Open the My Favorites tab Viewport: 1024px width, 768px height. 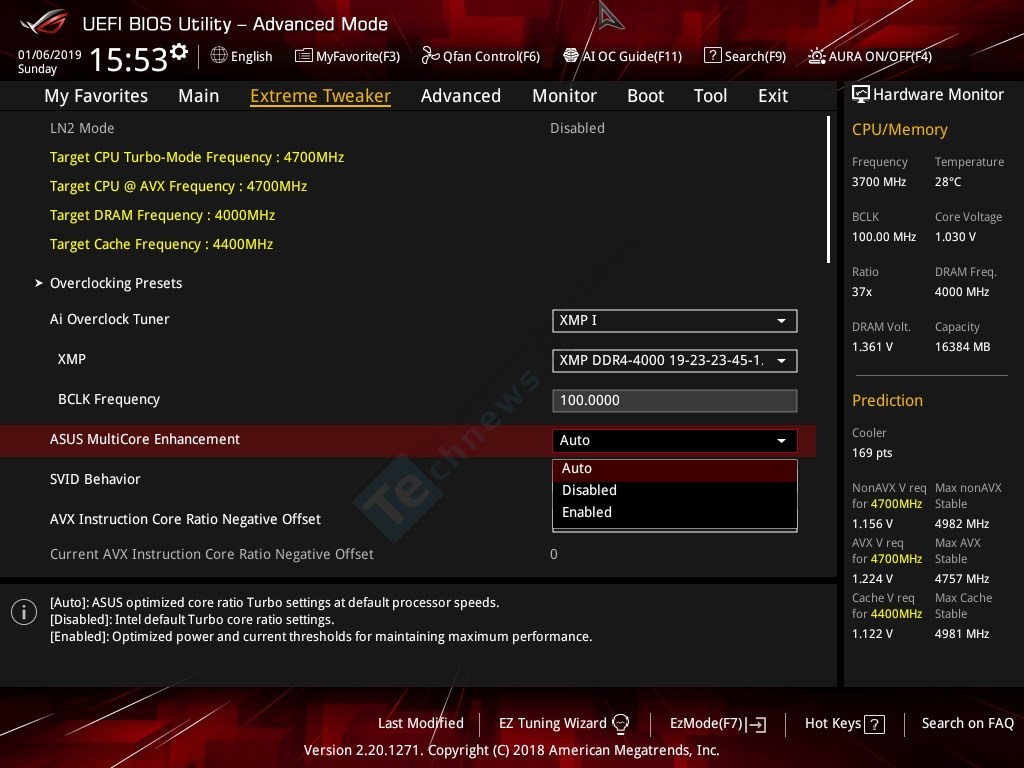[x=96, y=96]
